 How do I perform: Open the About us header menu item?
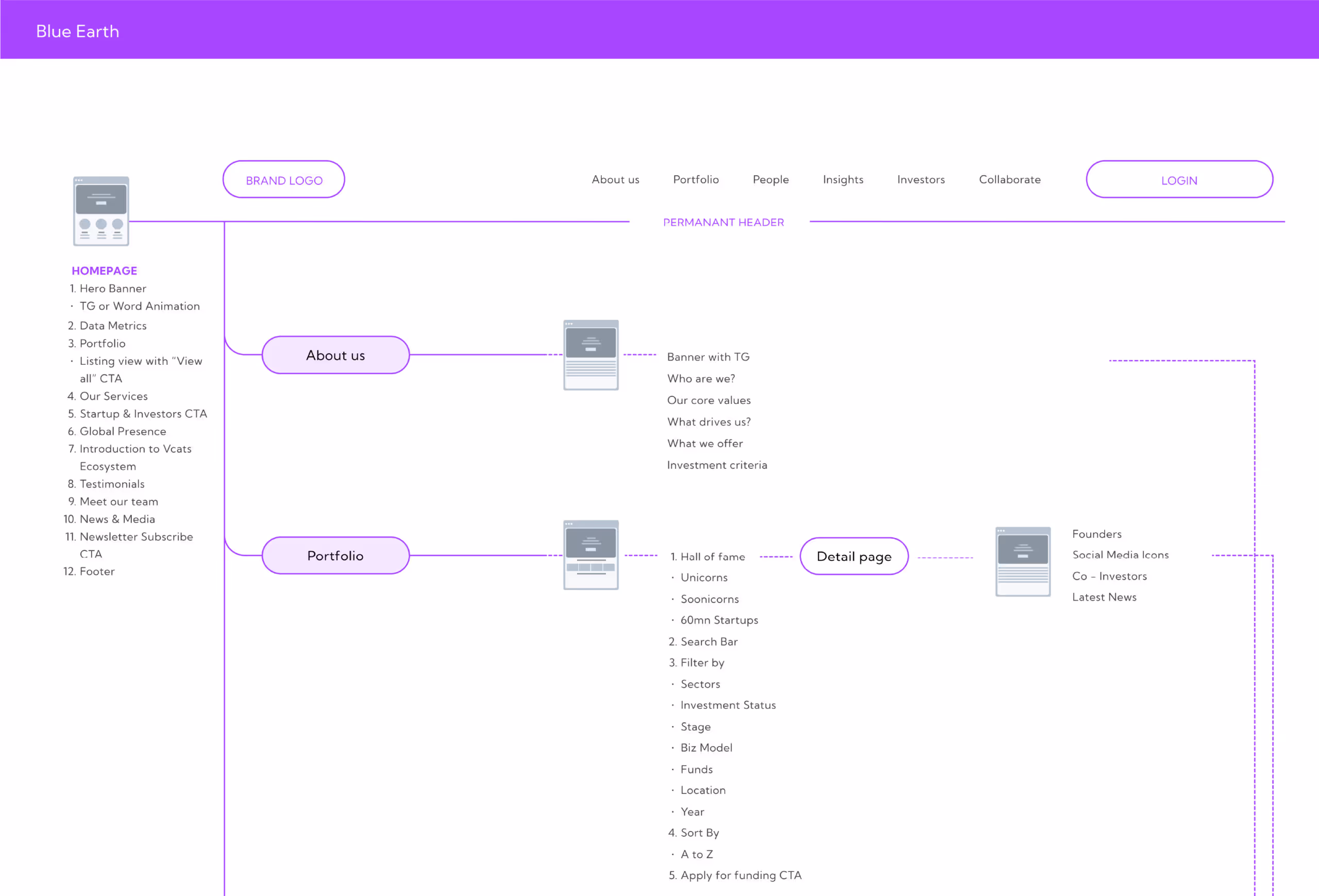tap(615, 180)
